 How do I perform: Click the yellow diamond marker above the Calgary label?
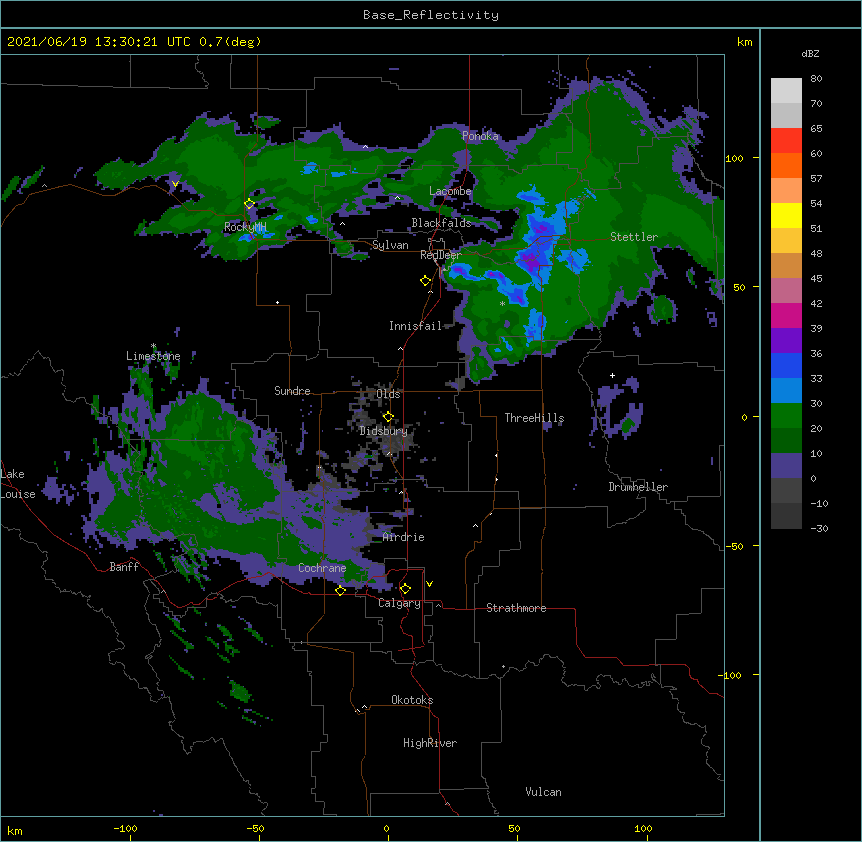click(x=405, y=589)
